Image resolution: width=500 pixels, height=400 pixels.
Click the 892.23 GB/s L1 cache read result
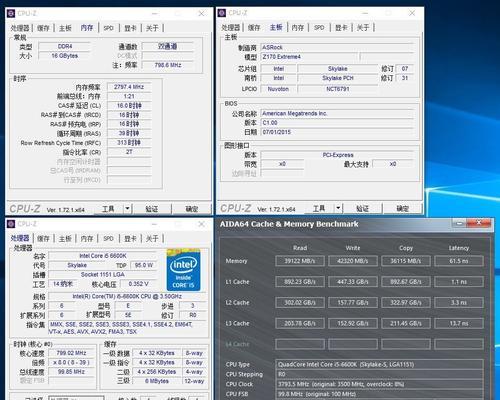pos(300,282)
